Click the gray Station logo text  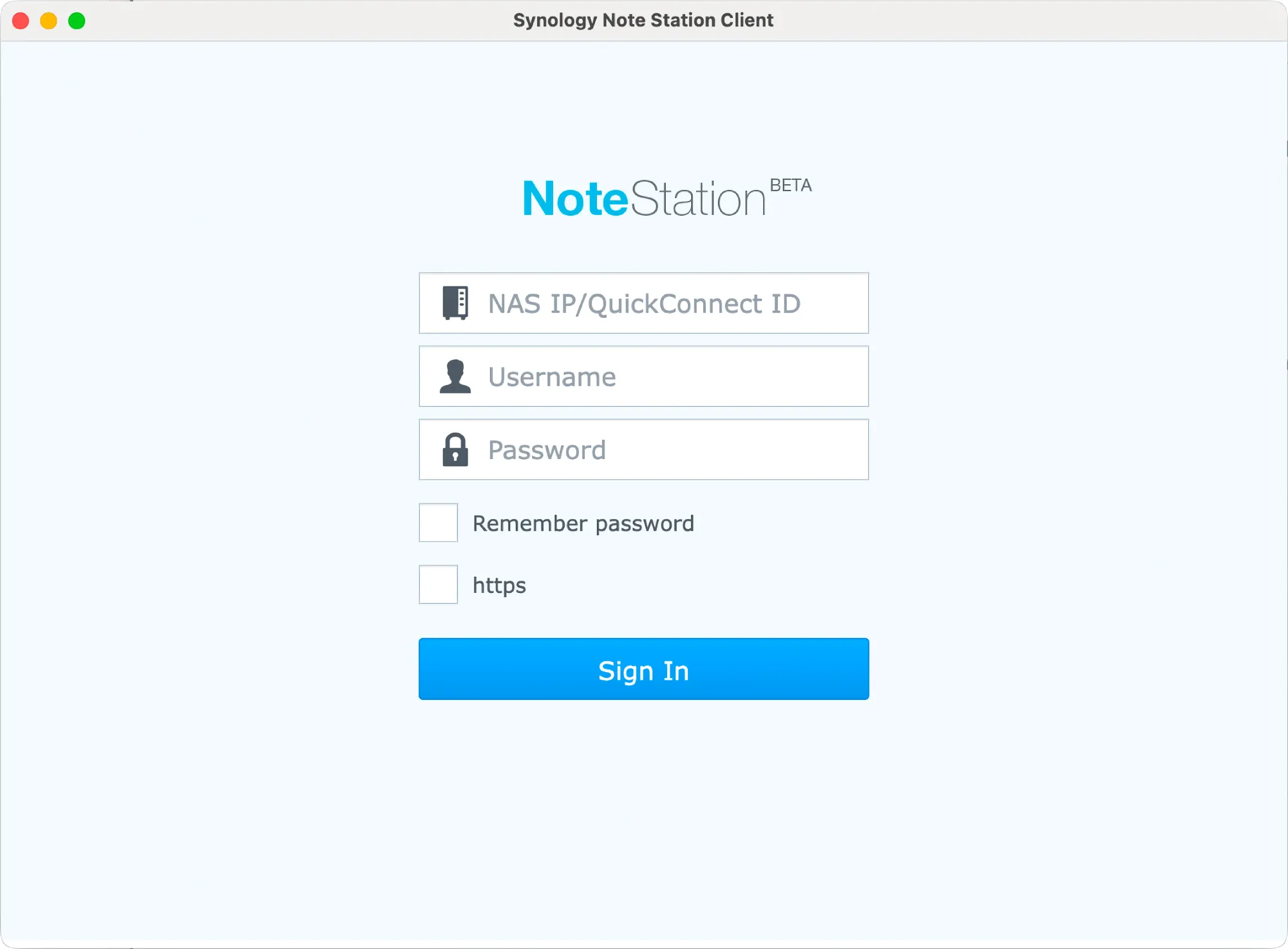pos(697,199)
